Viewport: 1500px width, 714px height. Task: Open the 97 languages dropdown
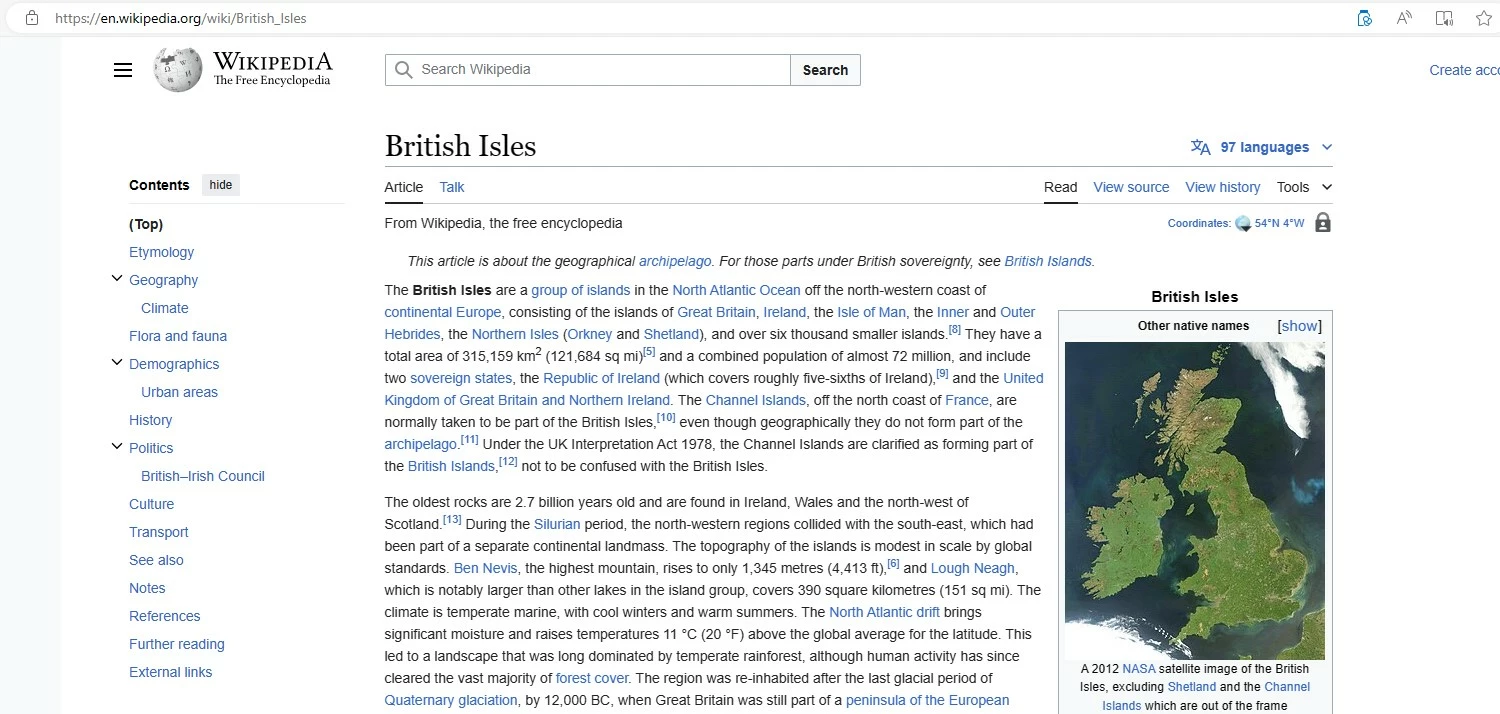click(1264, 147)
